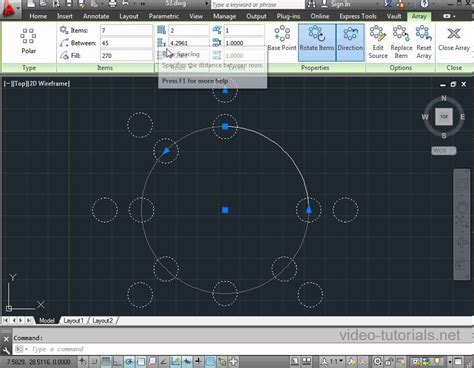
Task: Click the New file icon in quick access toolbar
Action: tap(31, 4)
